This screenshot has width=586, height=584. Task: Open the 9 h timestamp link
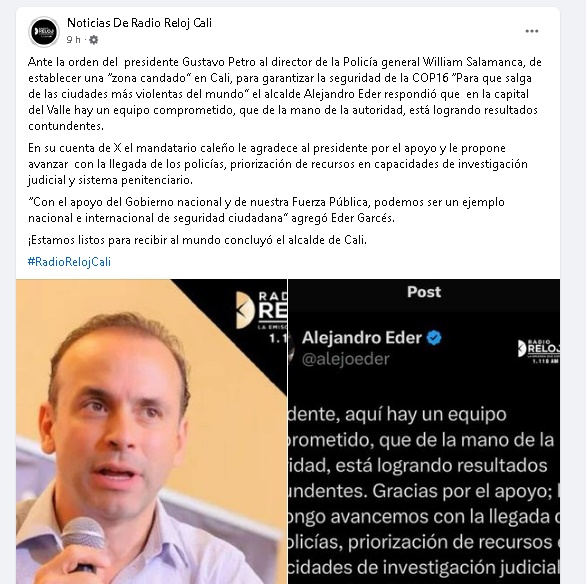point(73,40)
